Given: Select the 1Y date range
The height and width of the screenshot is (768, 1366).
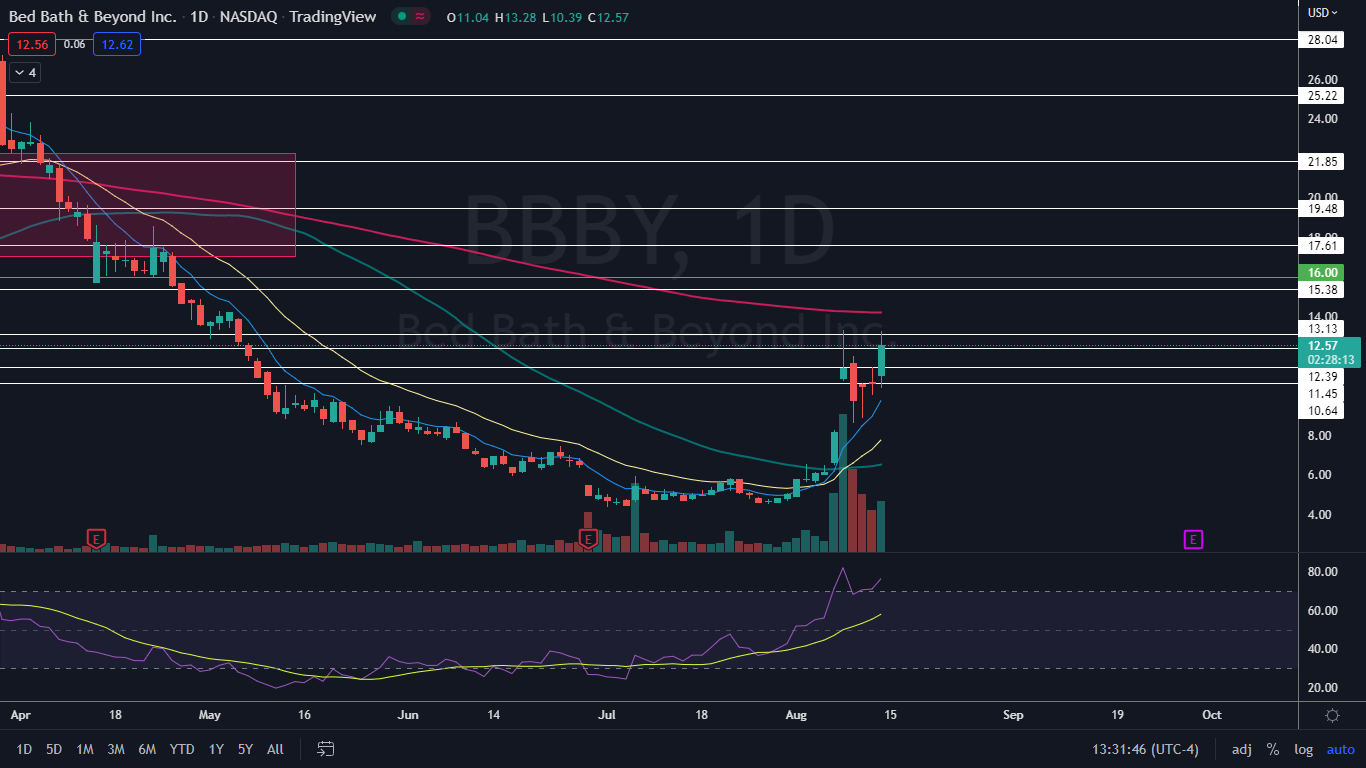Looking at the screenshot, I should 216,749.
